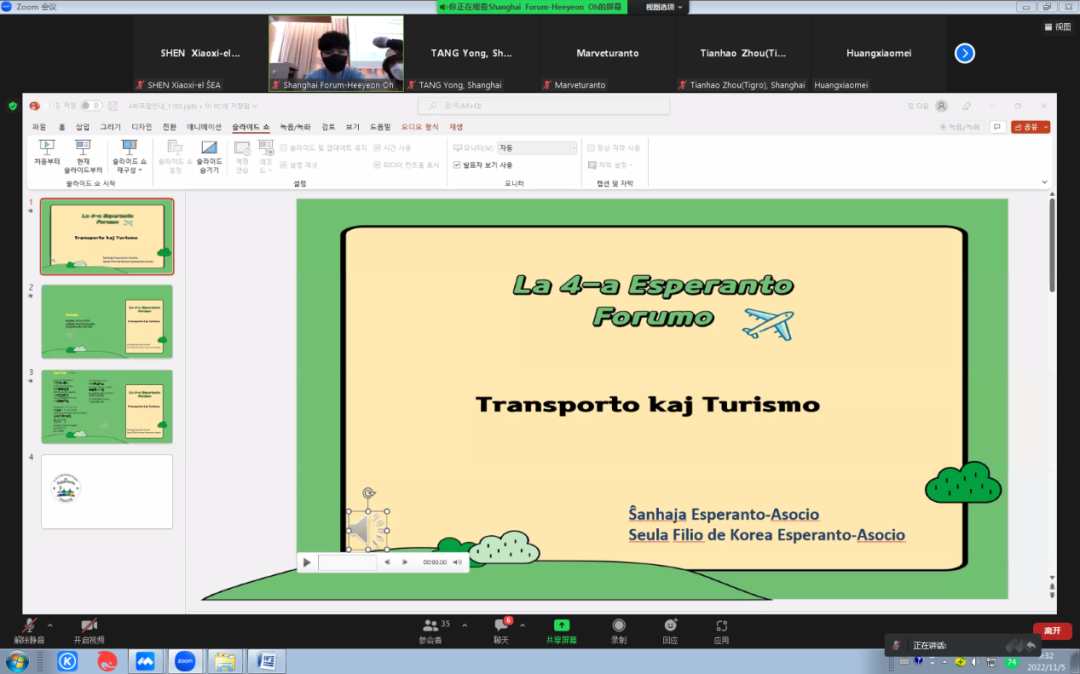Switch to the Animations tab
The image size is (1080, 674).
click(204, 127)
